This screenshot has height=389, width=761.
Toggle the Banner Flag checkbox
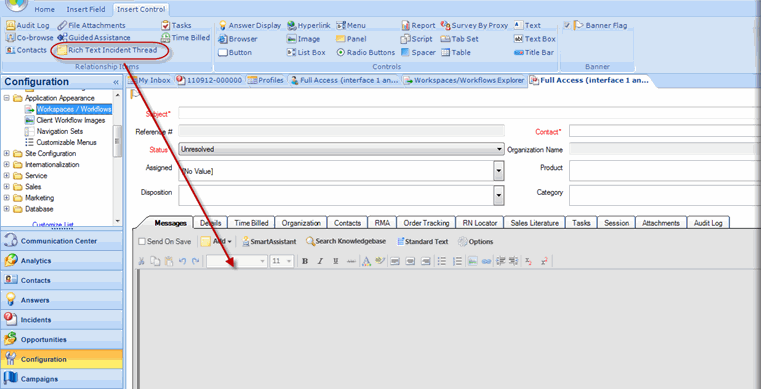(x=567, y=25)
